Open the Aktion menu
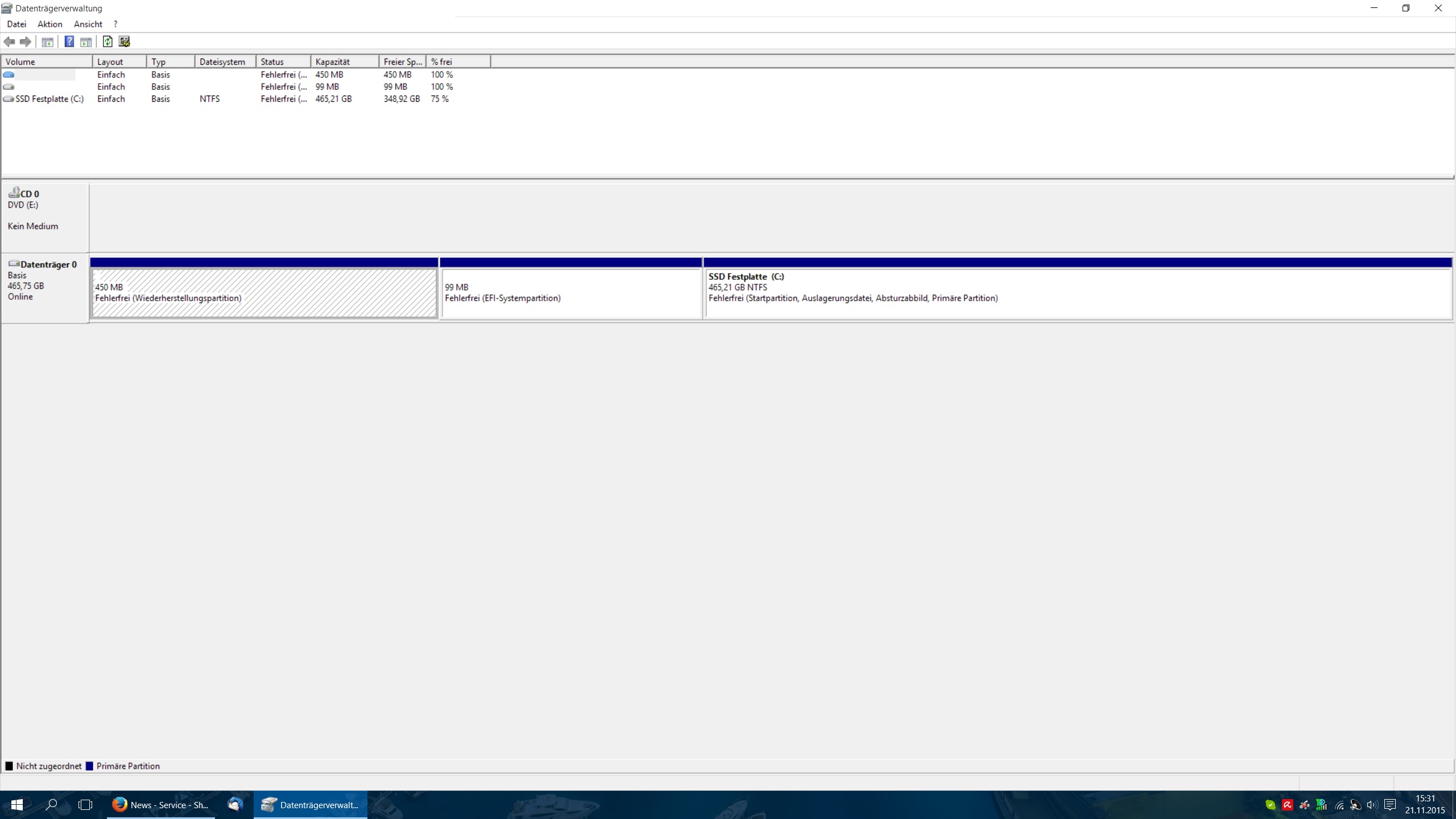Image resolution: width=1456 pixels, height=819 pixels. pos(49,24)
